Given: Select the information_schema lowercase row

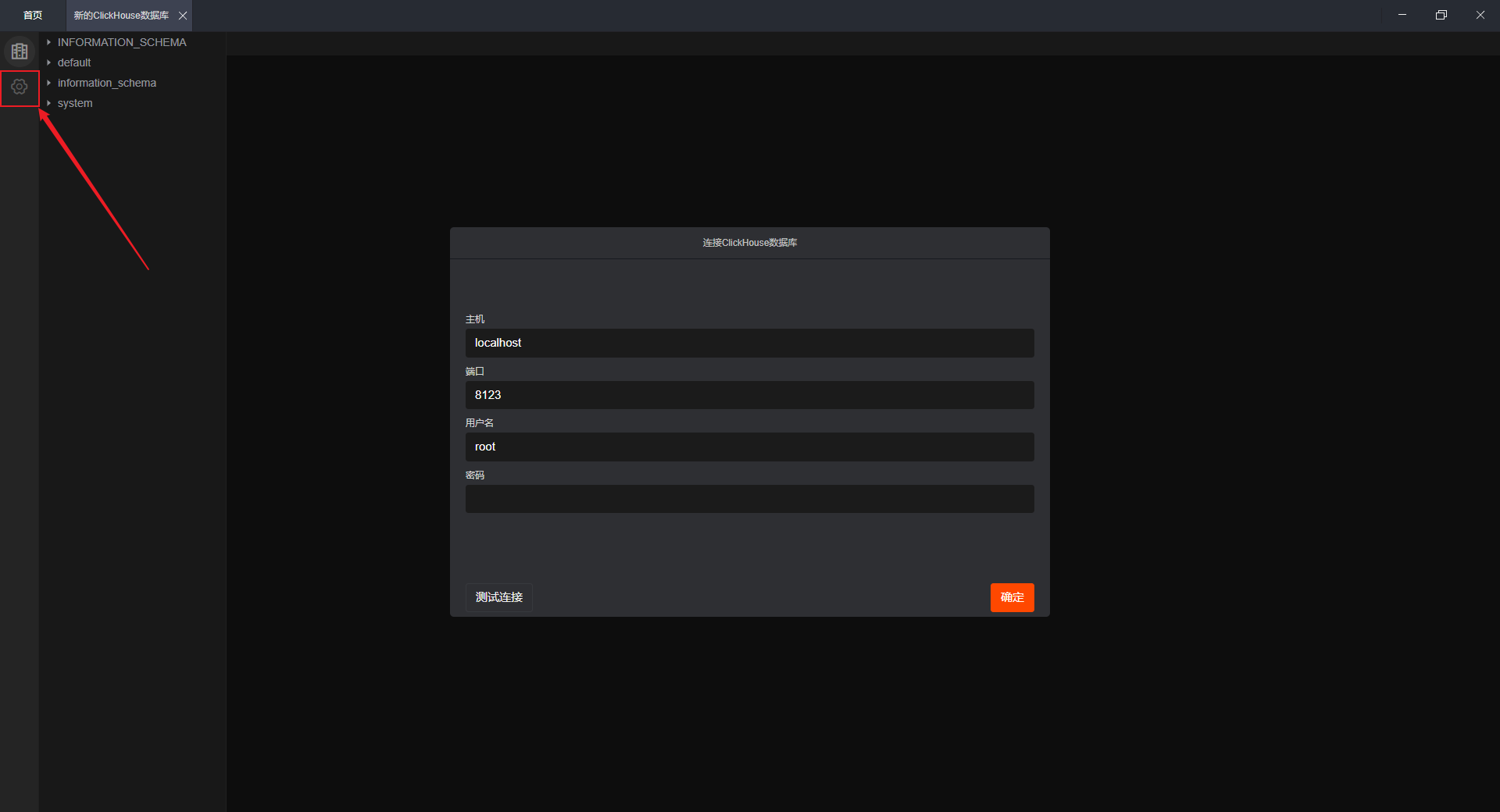Looking at the screenshot, I should [x=133, y=83].
